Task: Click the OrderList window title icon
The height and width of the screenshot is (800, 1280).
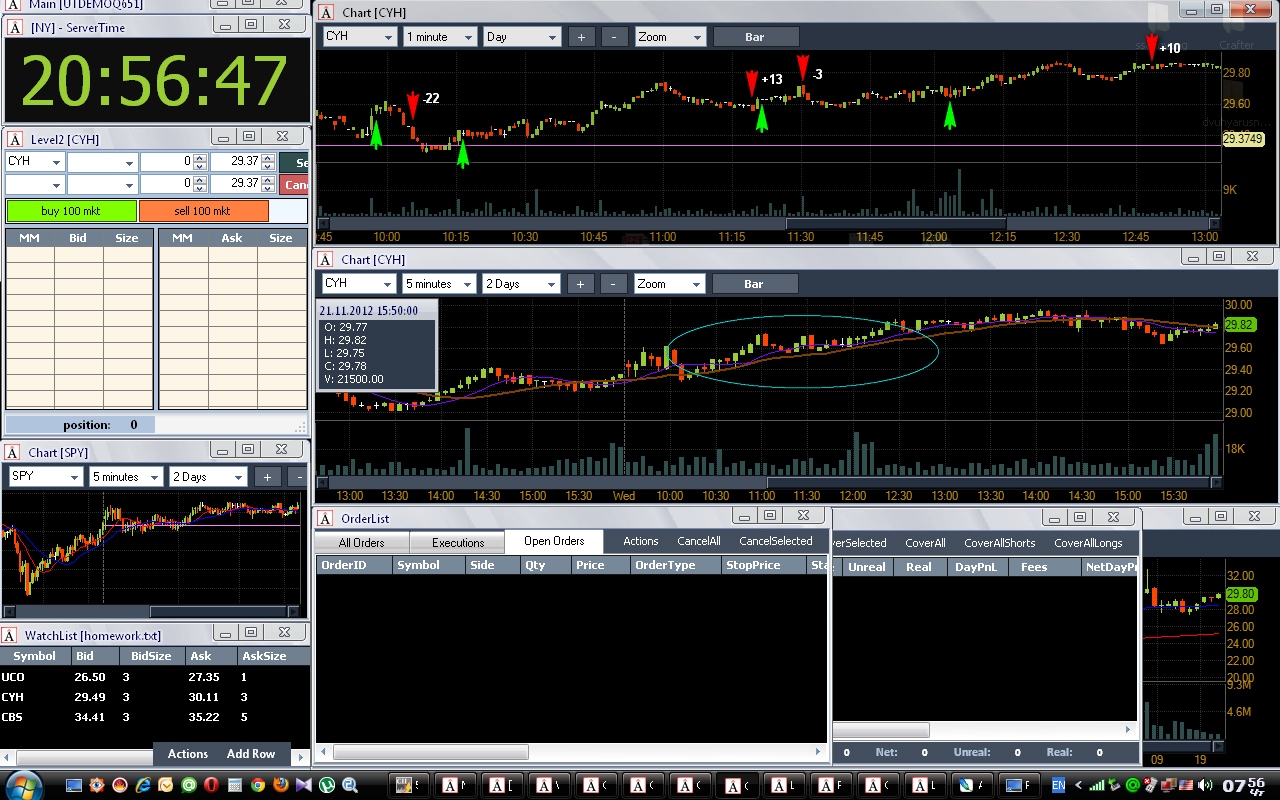Action: [325, 518]
